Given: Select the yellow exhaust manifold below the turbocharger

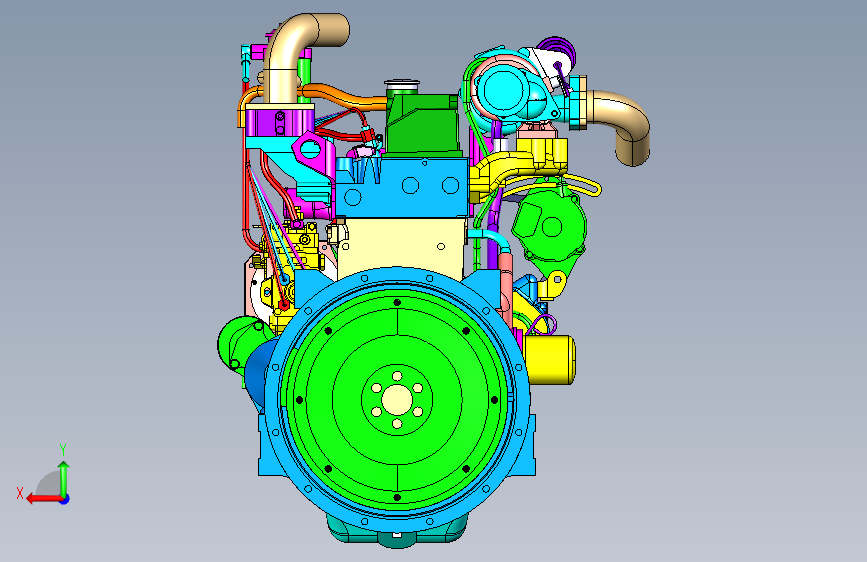Looking at the screenshot, I should click(520, 163).
